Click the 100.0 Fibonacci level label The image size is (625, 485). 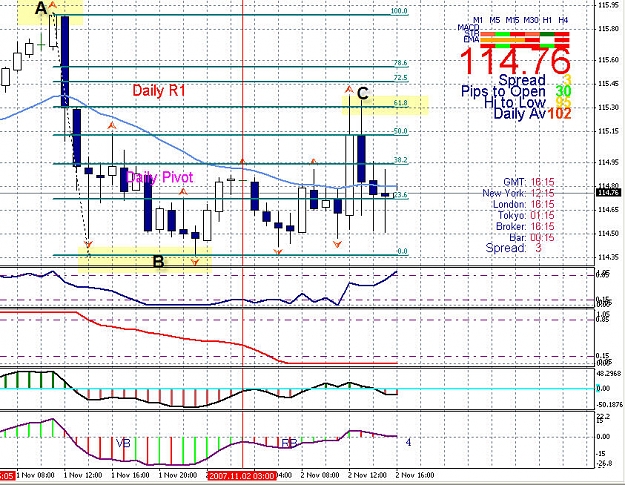pos(399,11)
